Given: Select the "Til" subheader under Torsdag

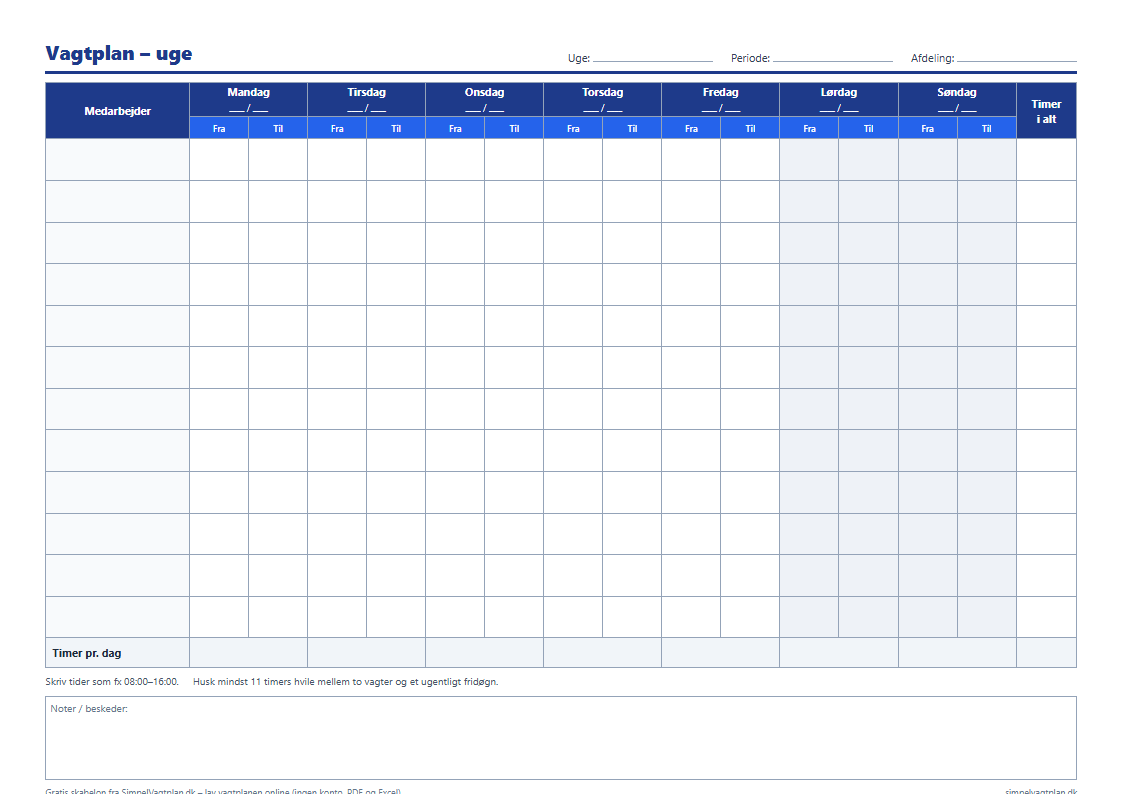Looking at the screenshot, I should tap(632, 128).
